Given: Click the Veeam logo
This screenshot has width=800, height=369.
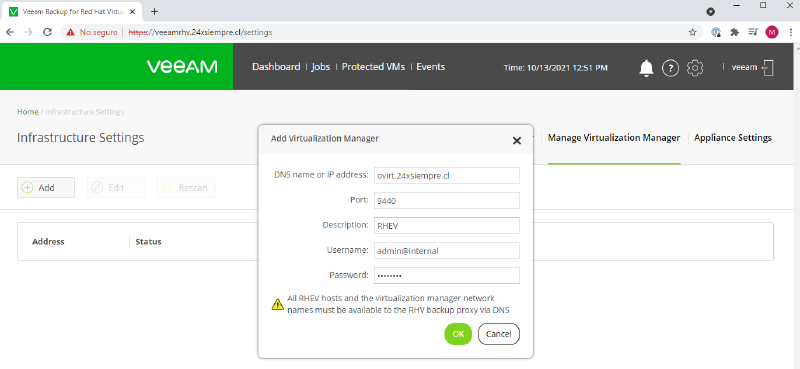Looking at the screenshot, I should tap(182, 67).
